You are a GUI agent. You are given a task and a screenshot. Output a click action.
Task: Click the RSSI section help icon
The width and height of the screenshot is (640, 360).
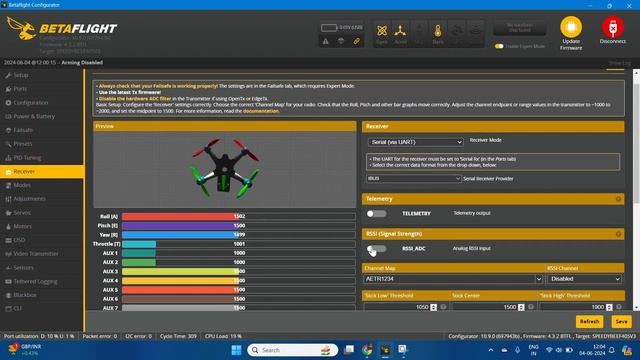[618, 234]
